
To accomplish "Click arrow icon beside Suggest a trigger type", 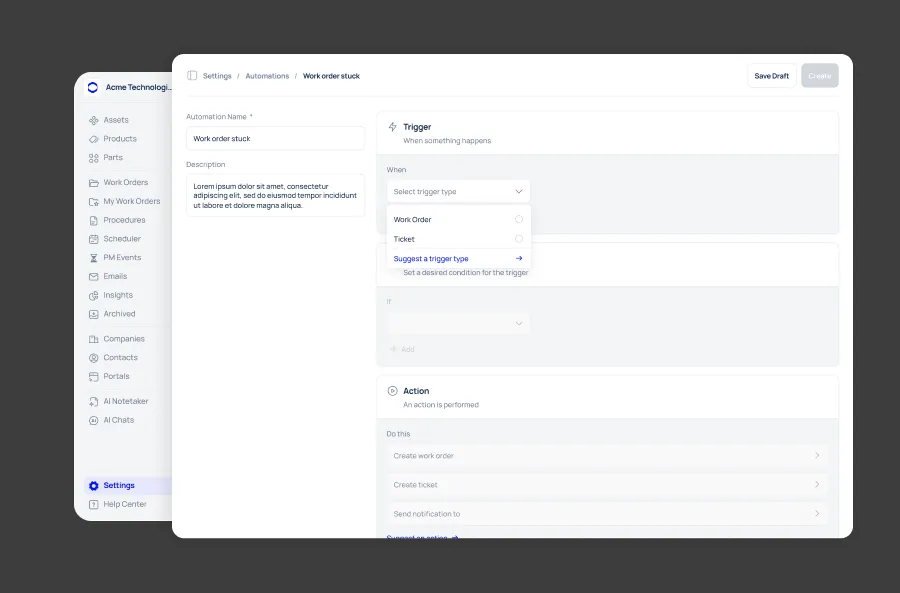I will 519,258.
